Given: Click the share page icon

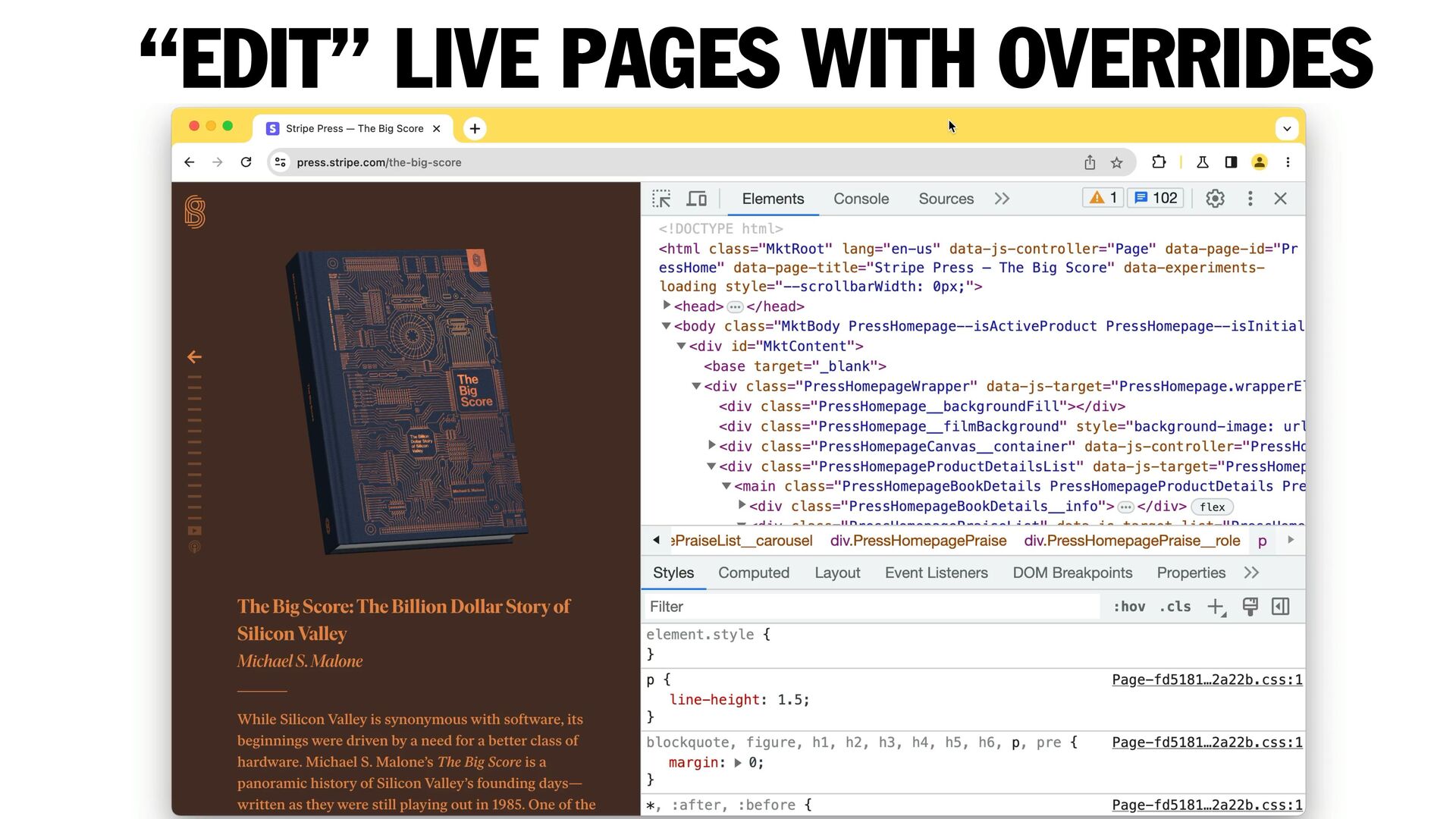Looking at the screenshot, I should 1090,162.
